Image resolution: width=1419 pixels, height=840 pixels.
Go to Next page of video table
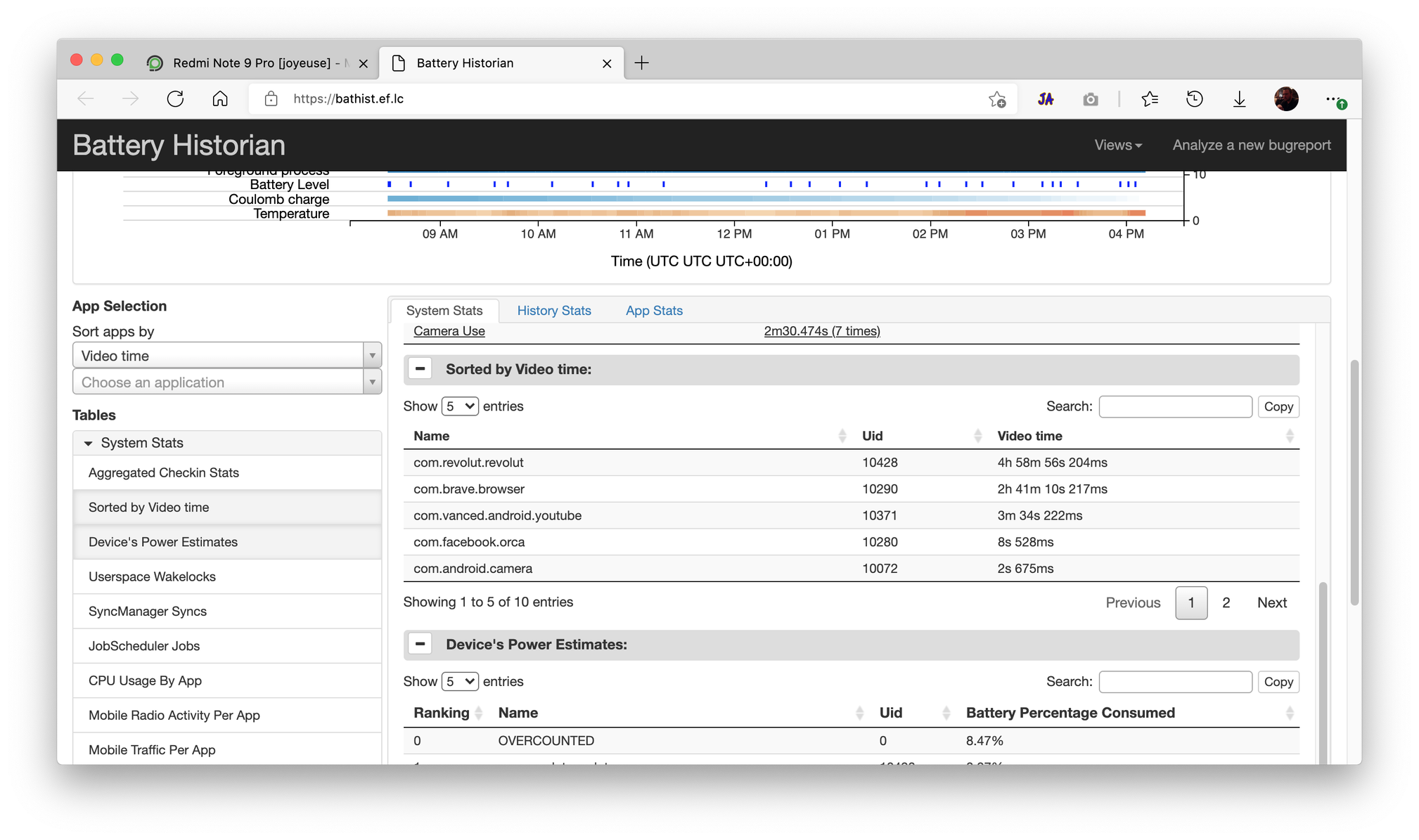(x=1271, y=602)
